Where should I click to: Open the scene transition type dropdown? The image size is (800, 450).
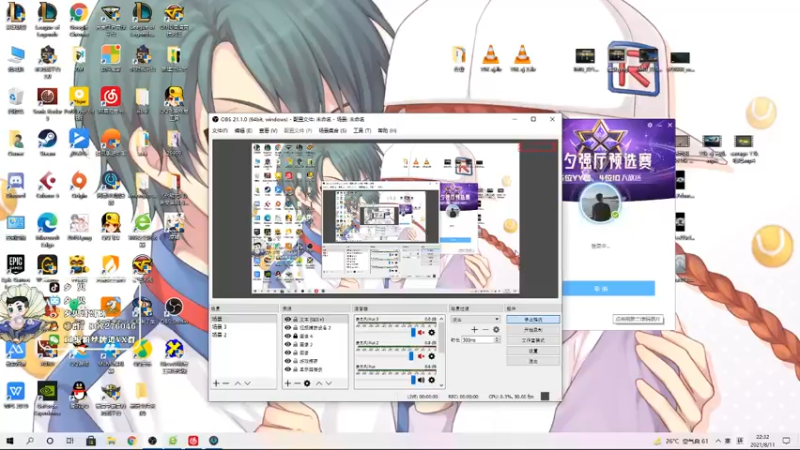pyautogui.click(x=476, y=319)
